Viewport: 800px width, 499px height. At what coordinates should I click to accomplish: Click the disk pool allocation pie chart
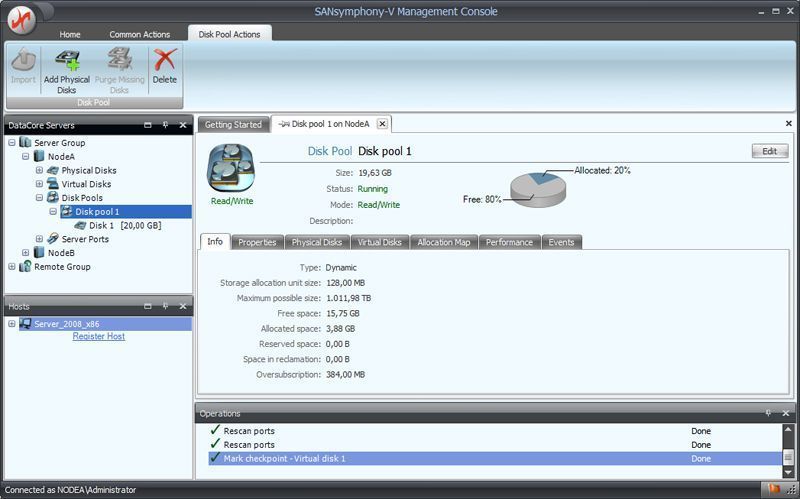(x=538, y=189)
